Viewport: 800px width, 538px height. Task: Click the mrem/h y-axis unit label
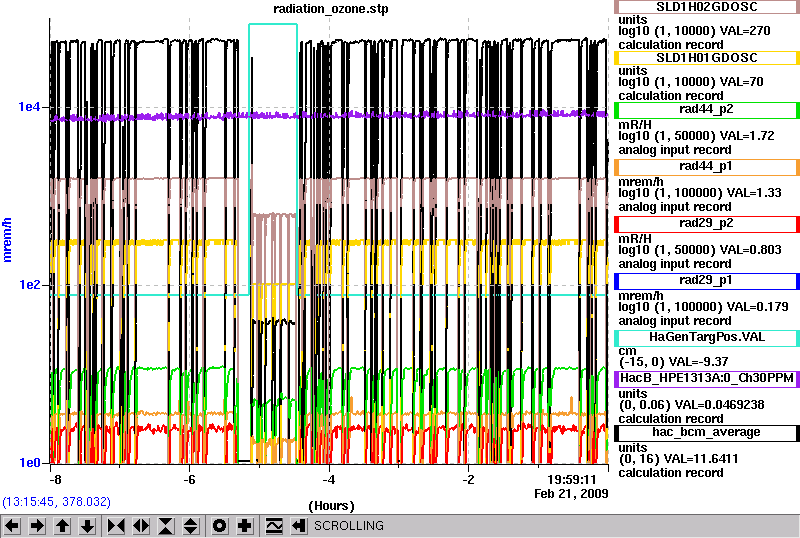tap(7, 240)
